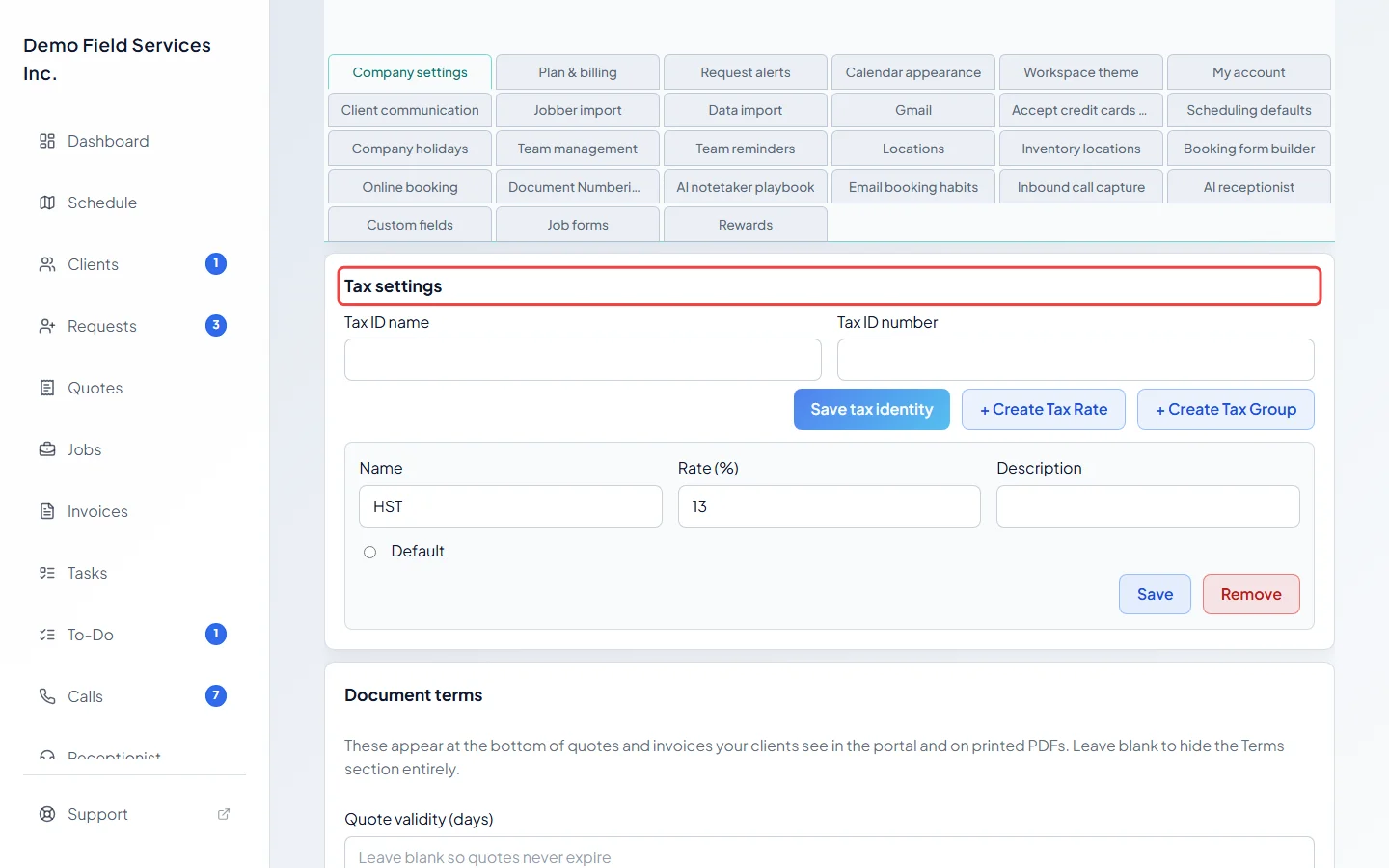Click the Rate (%) field showing 13

[830, 506]
